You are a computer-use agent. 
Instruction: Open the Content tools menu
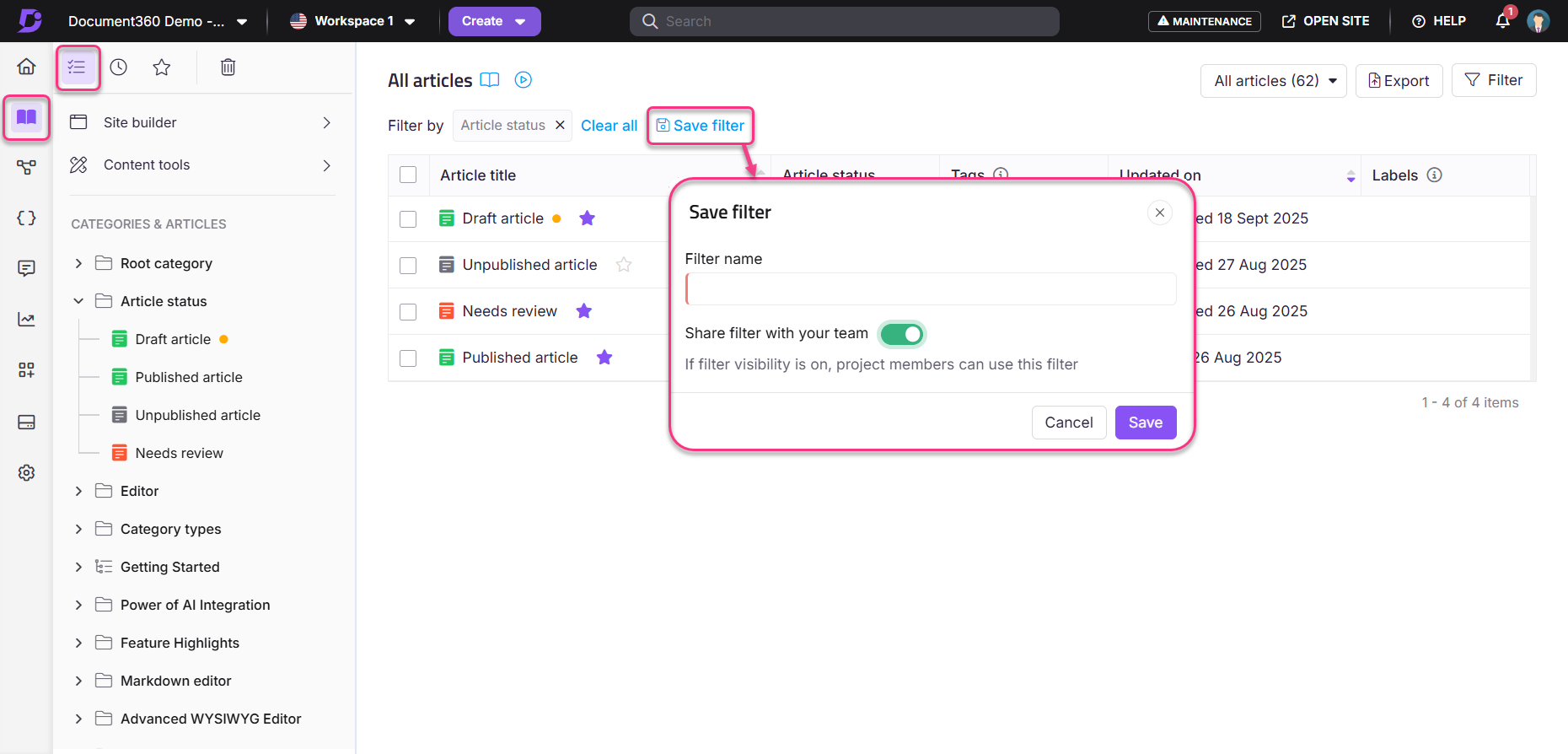(201, 165)
